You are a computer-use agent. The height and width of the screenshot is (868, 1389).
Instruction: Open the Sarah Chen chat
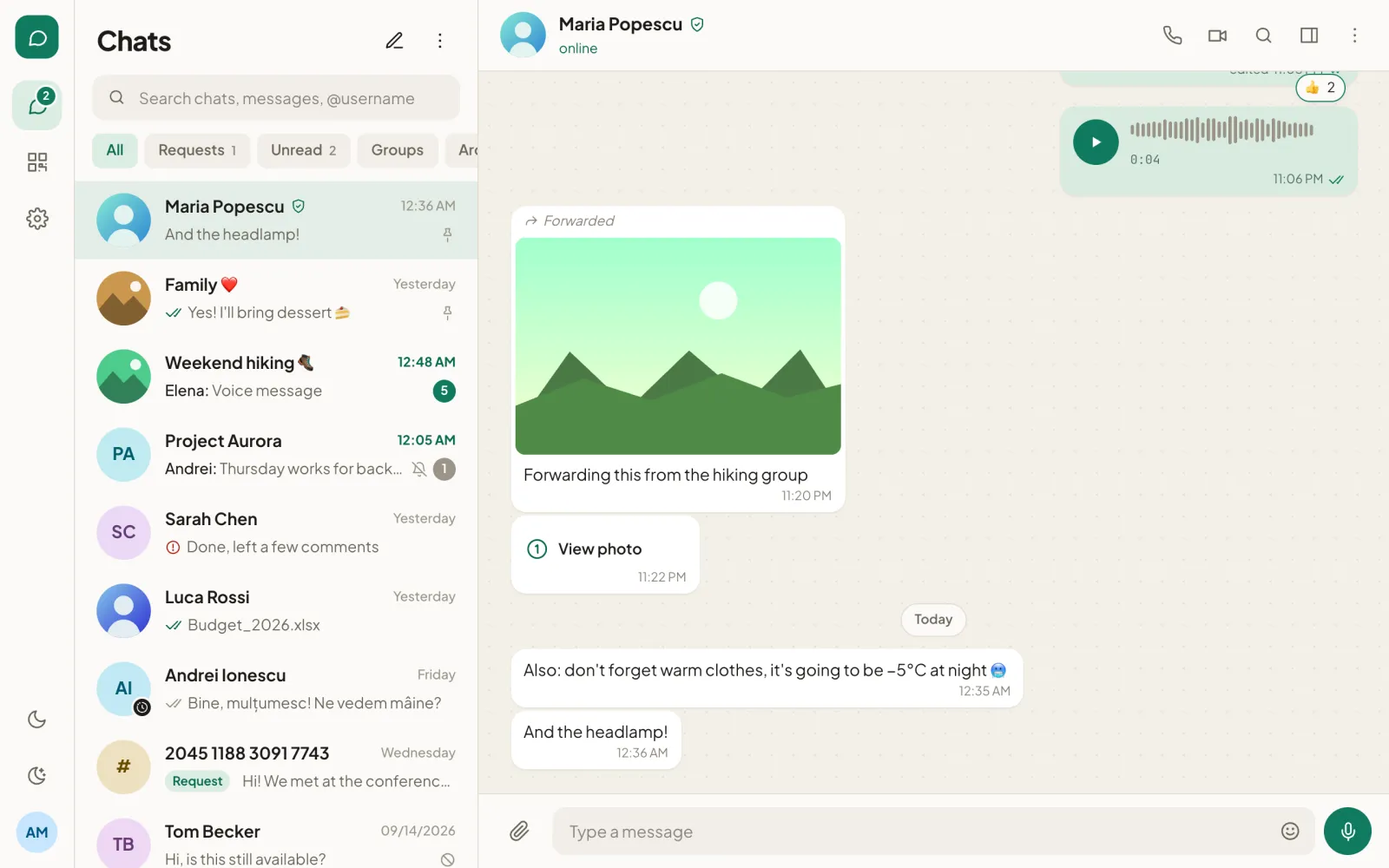[x=276, y=532]
